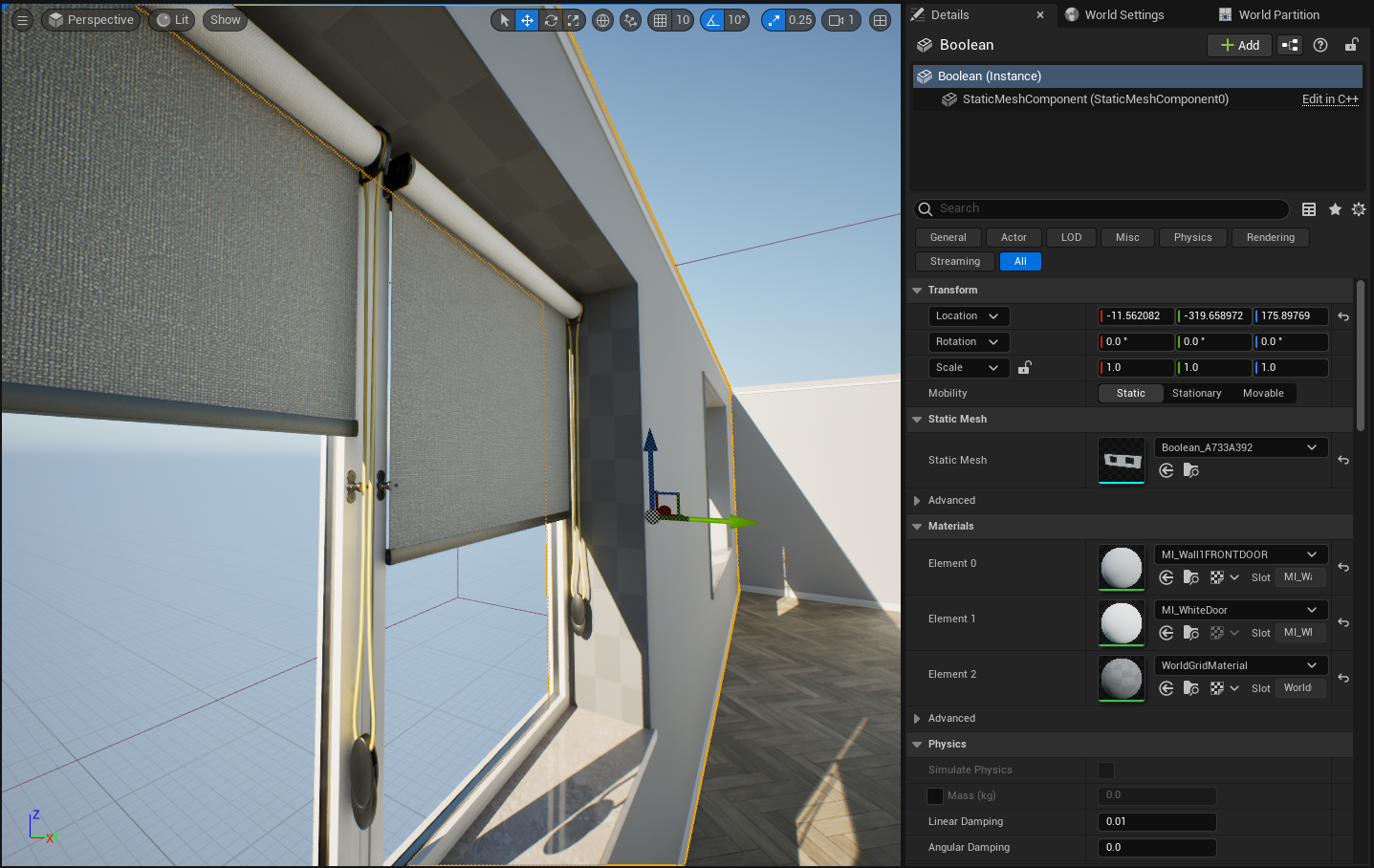Filter properties by Rendering category
Image resolution: width=1374 pixels, height=868 pixels.
(1270, 238)
